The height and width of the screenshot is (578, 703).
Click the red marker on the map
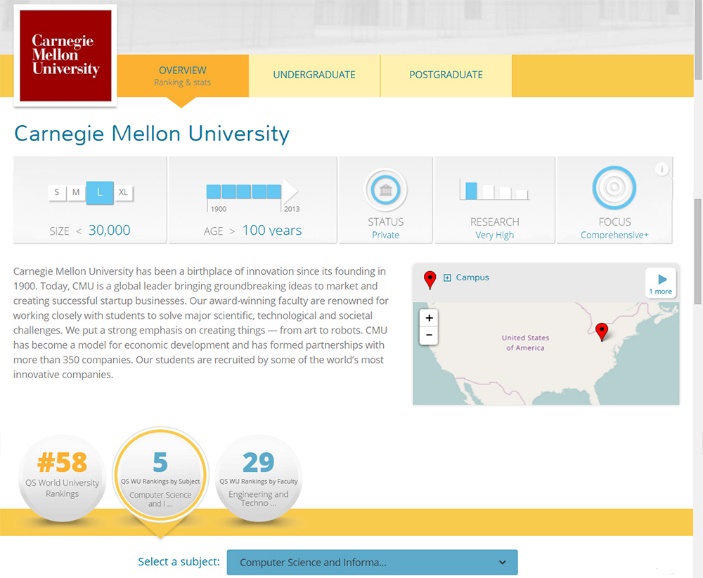coord(602,332)
